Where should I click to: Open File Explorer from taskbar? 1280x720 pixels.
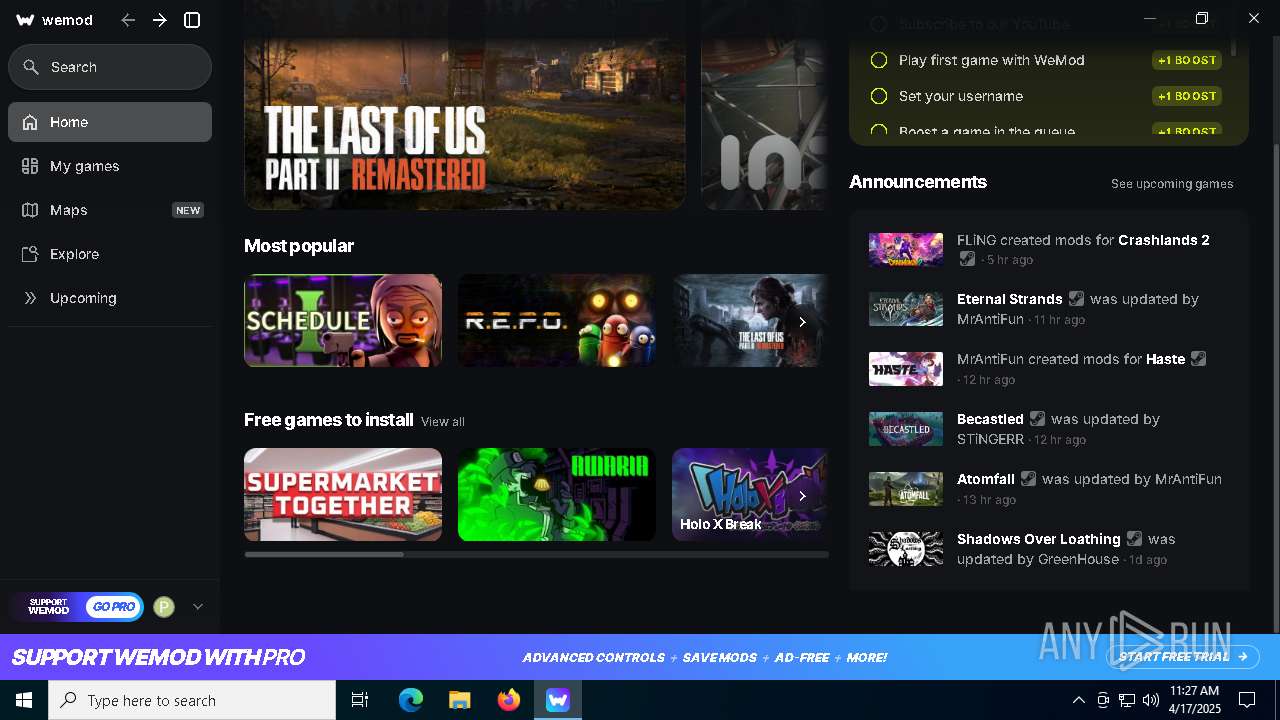click(x=460, y=700)
